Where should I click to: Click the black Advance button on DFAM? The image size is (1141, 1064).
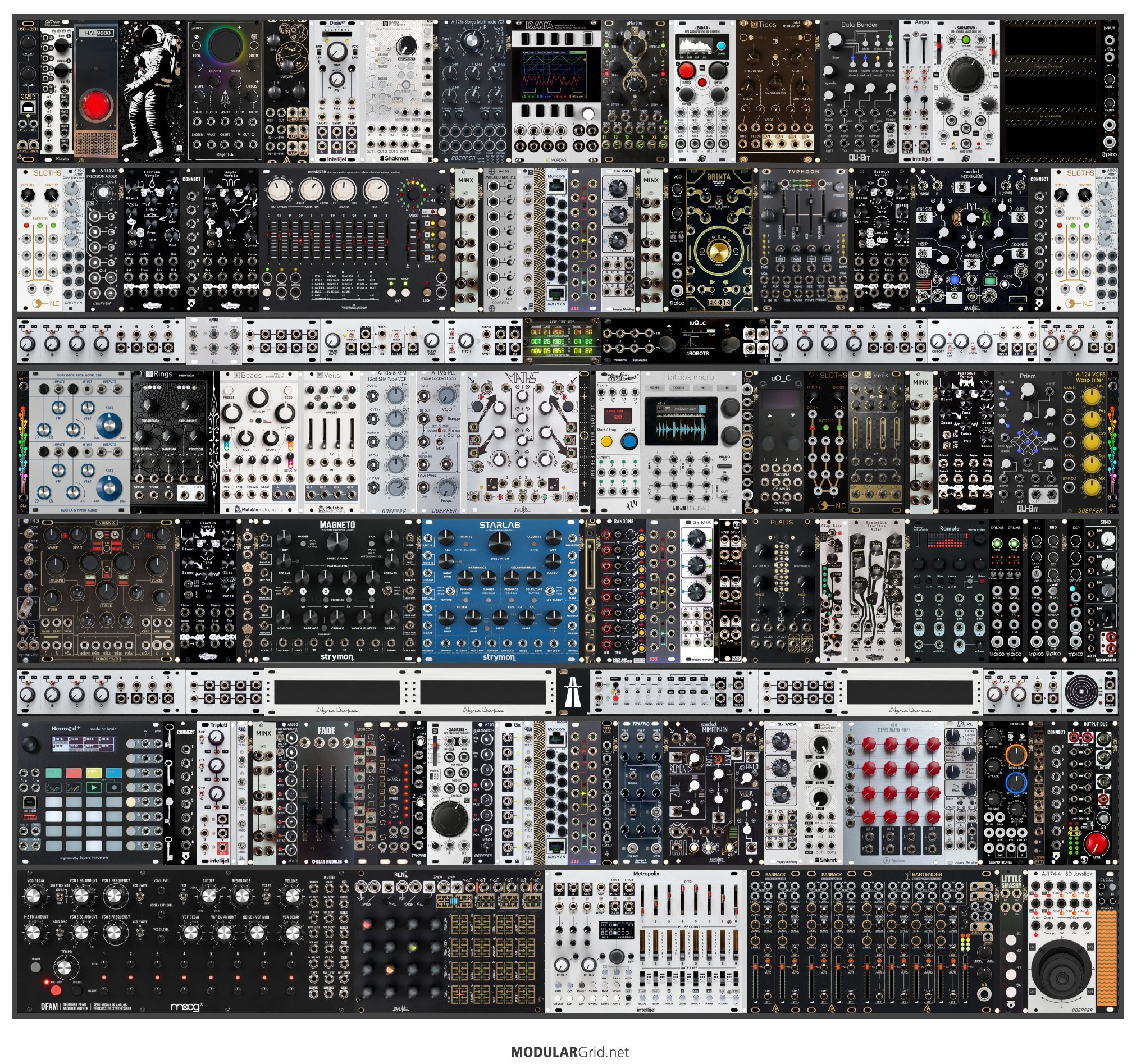pyautogui.click(x=77, y=990)
